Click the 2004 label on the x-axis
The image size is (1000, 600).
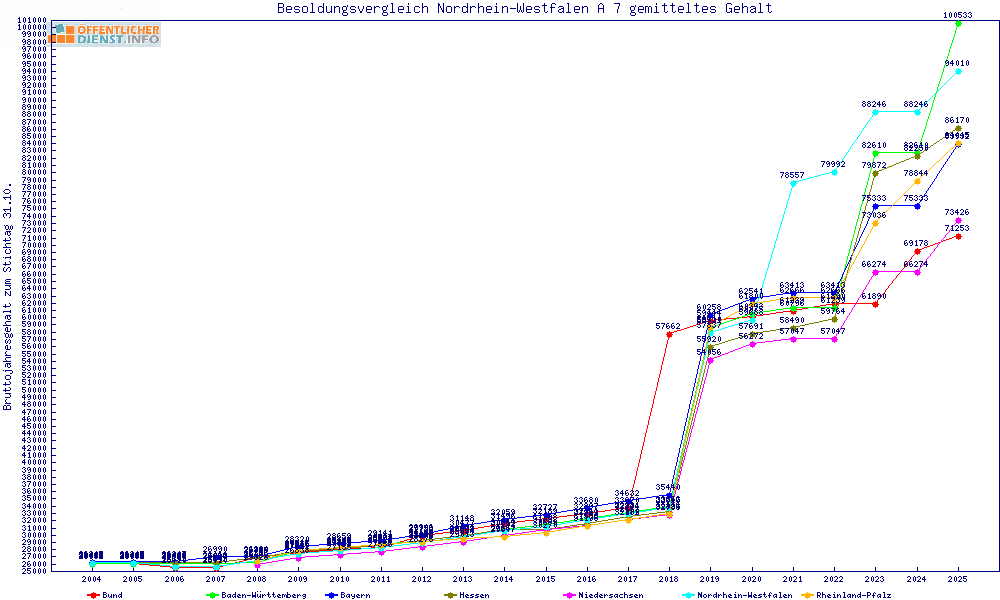click(92, 579)
